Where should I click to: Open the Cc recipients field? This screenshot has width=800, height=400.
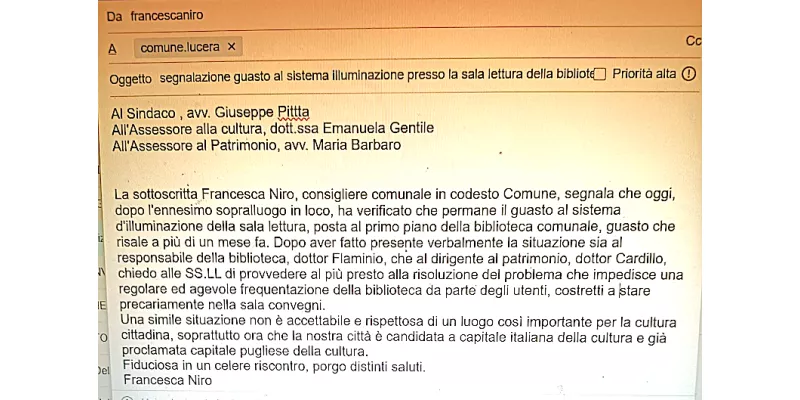pyautogui.click(x=693, y=41)
